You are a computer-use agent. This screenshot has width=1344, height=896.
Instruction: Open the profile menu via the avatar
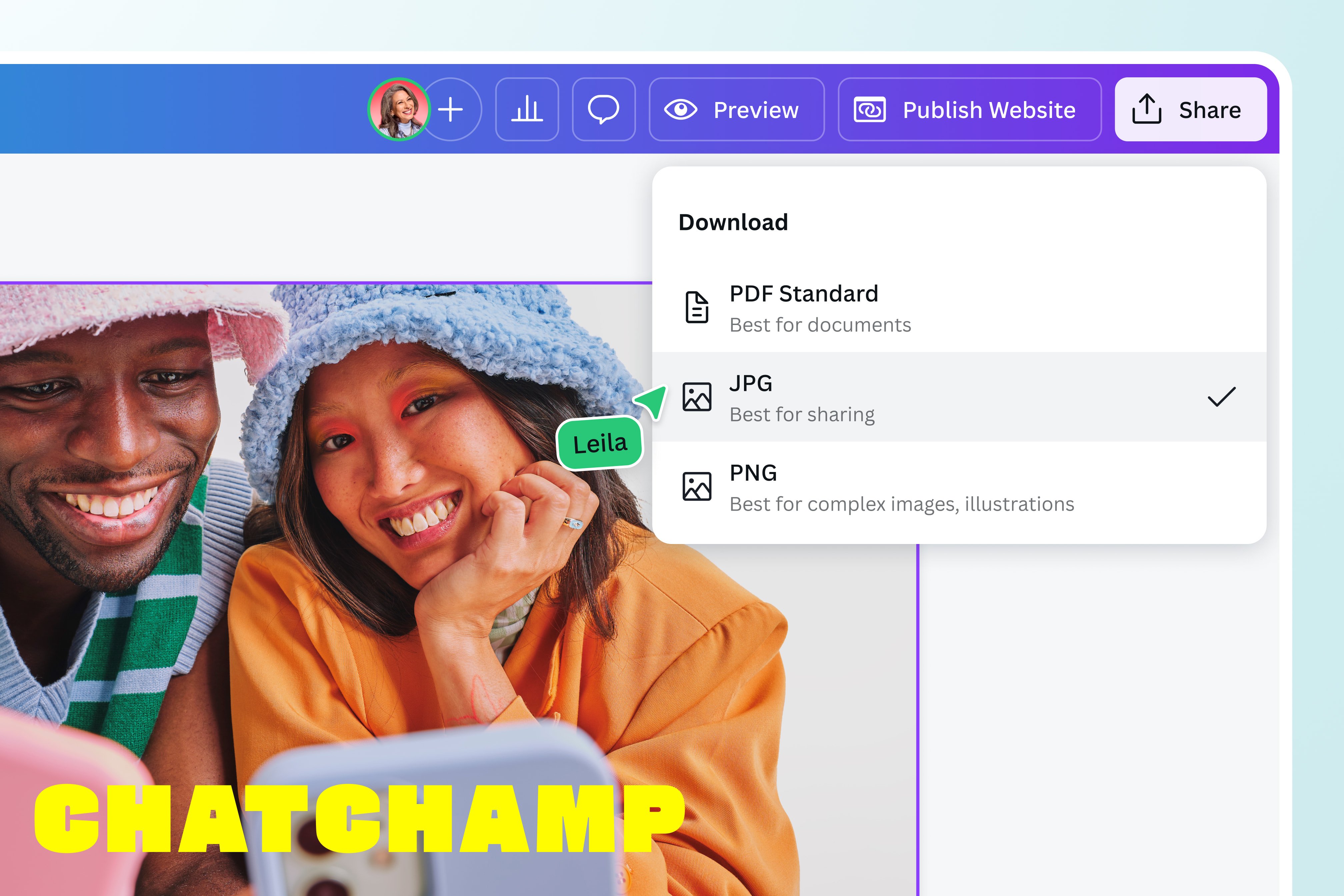pos(398,110)
